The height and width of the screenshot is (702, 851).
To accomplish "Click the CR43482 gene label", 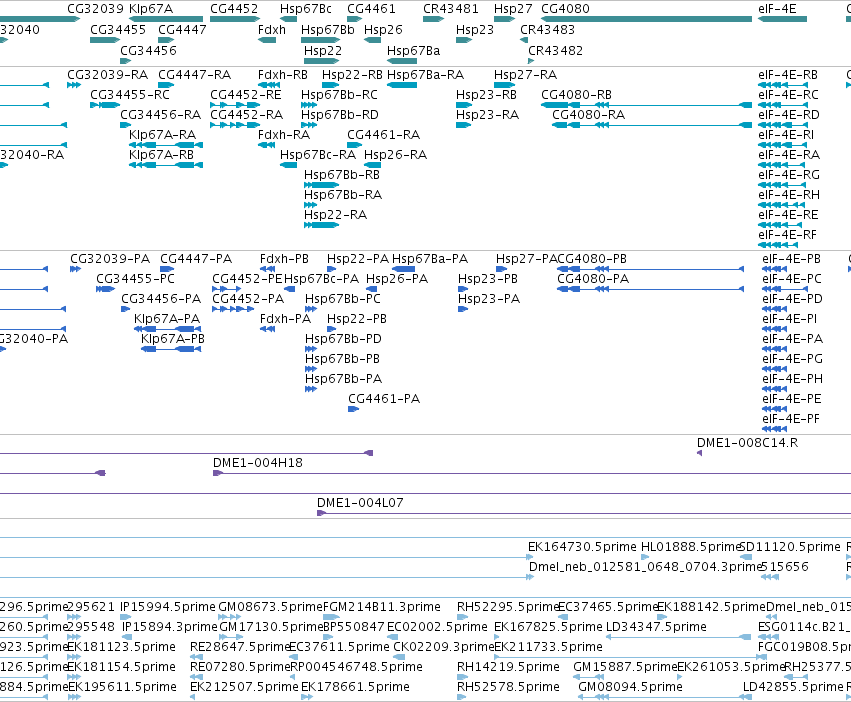I will [x=555, y=50].
